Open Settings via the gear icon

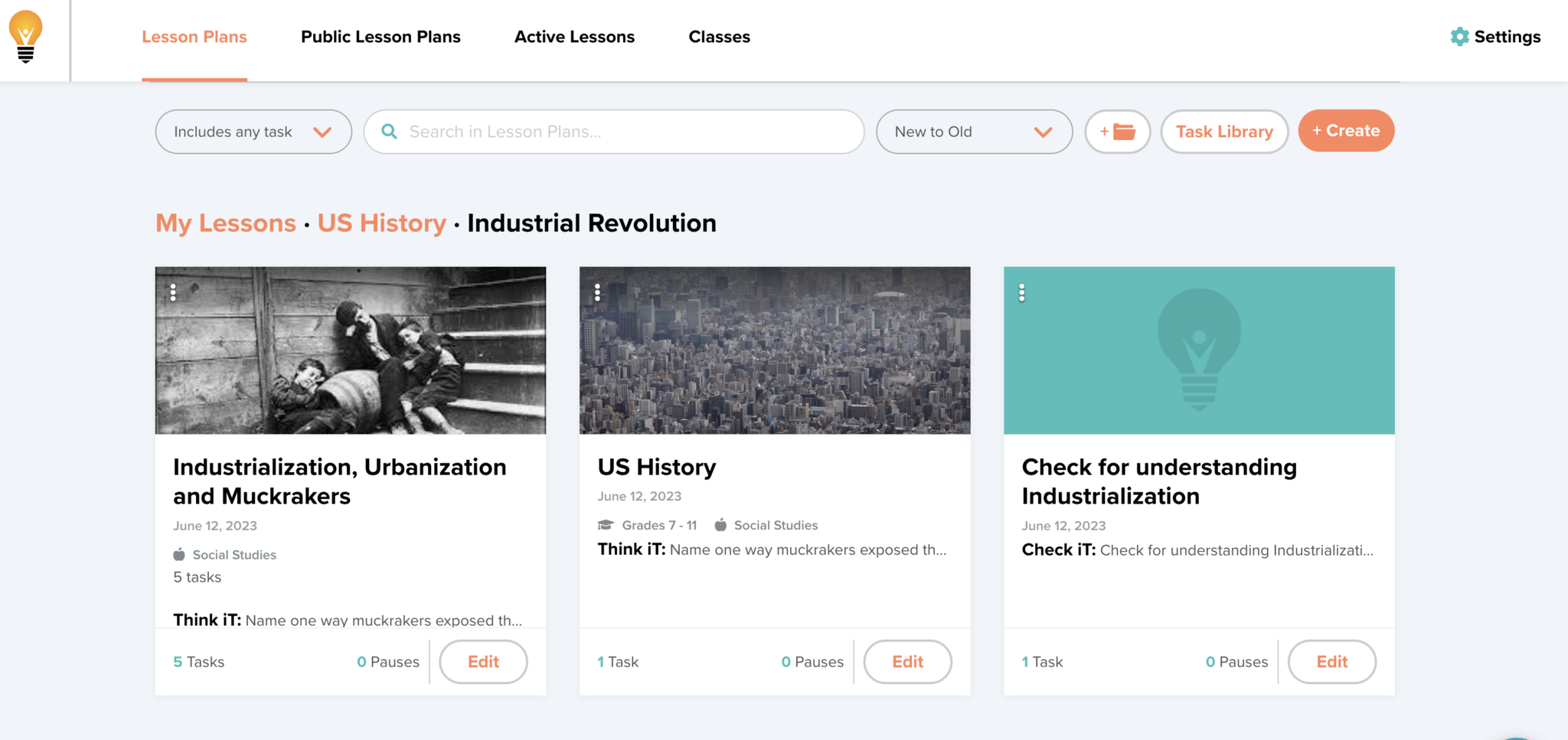(1459, 37)
